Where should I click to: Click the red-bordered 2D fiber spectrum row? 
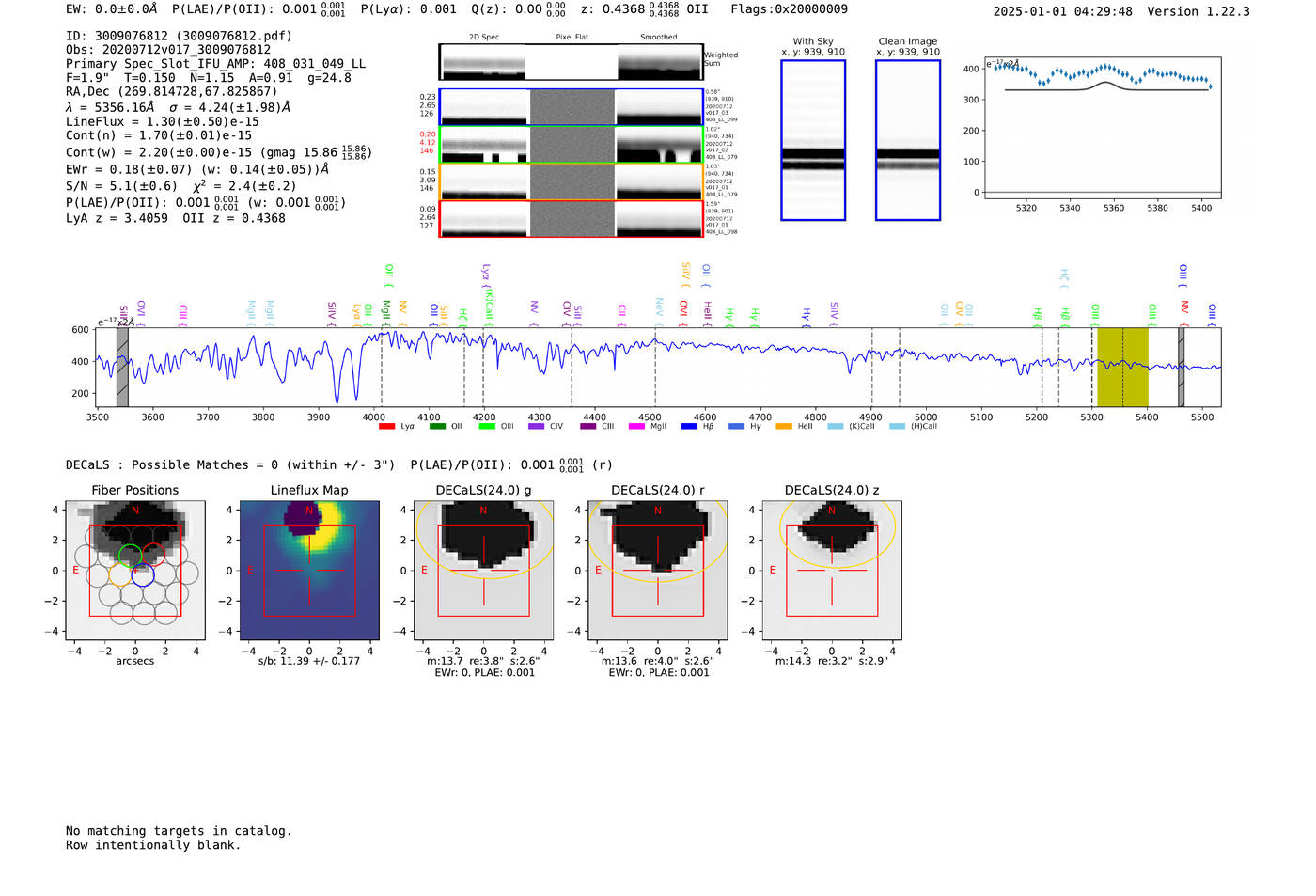(x=572, y=219)
